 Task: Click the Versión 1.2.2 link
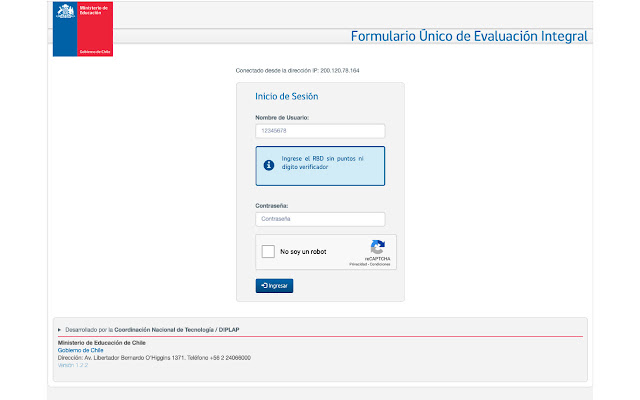point(73,365)
